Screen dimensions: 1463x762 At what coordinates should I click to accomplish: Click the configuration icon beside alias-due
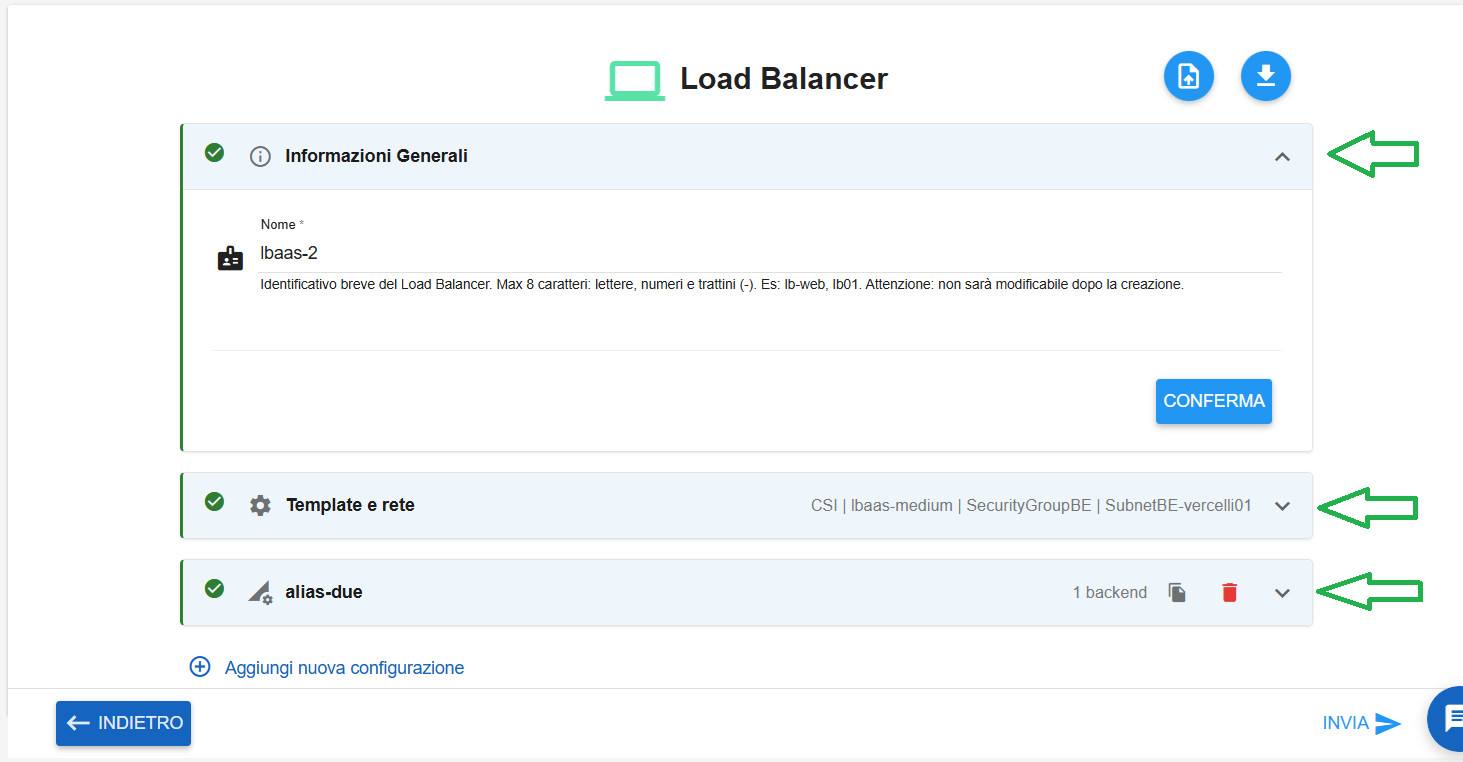point(260,592)
